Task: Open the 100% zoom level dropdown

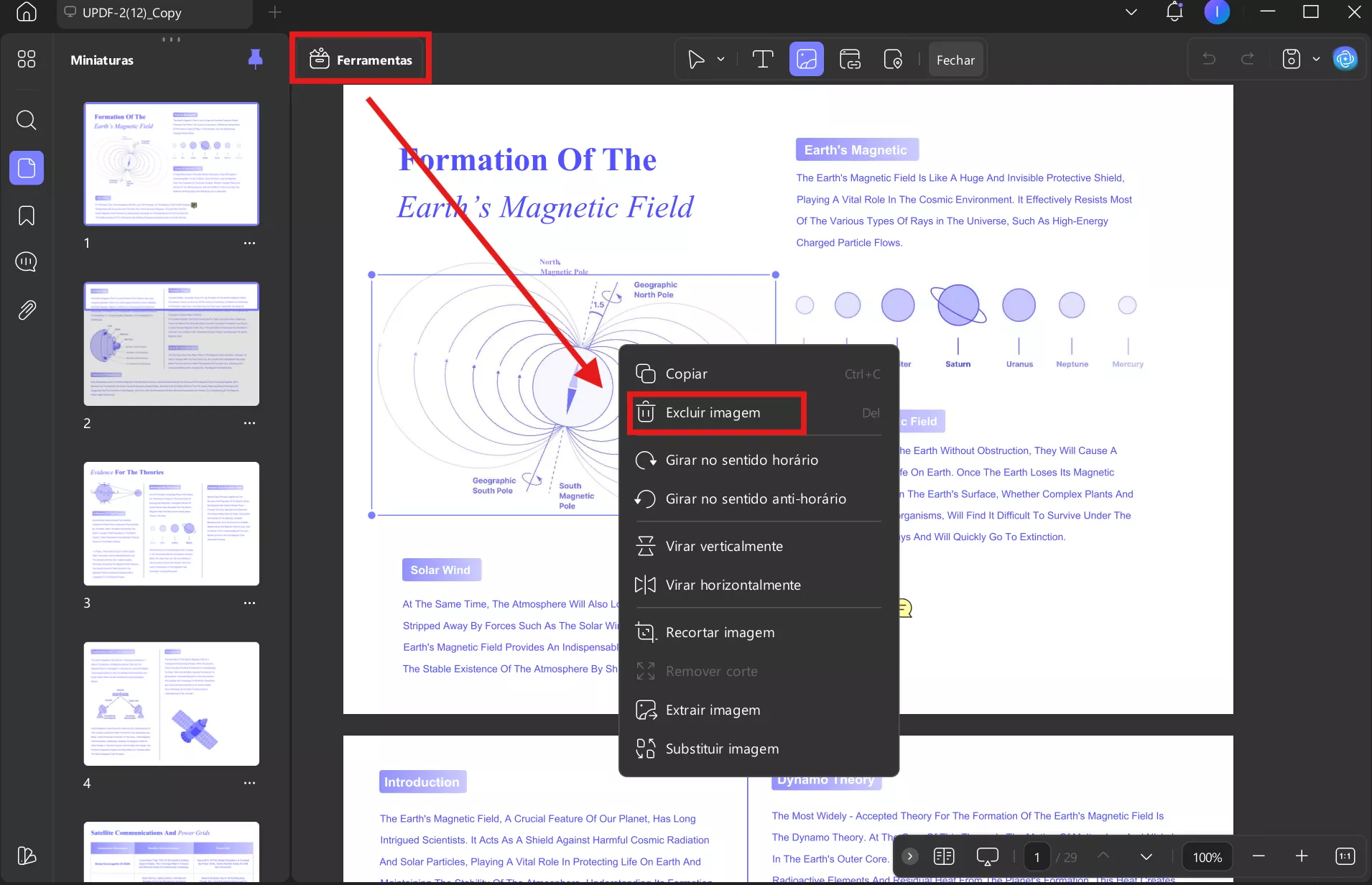Action: (1208, 857)
